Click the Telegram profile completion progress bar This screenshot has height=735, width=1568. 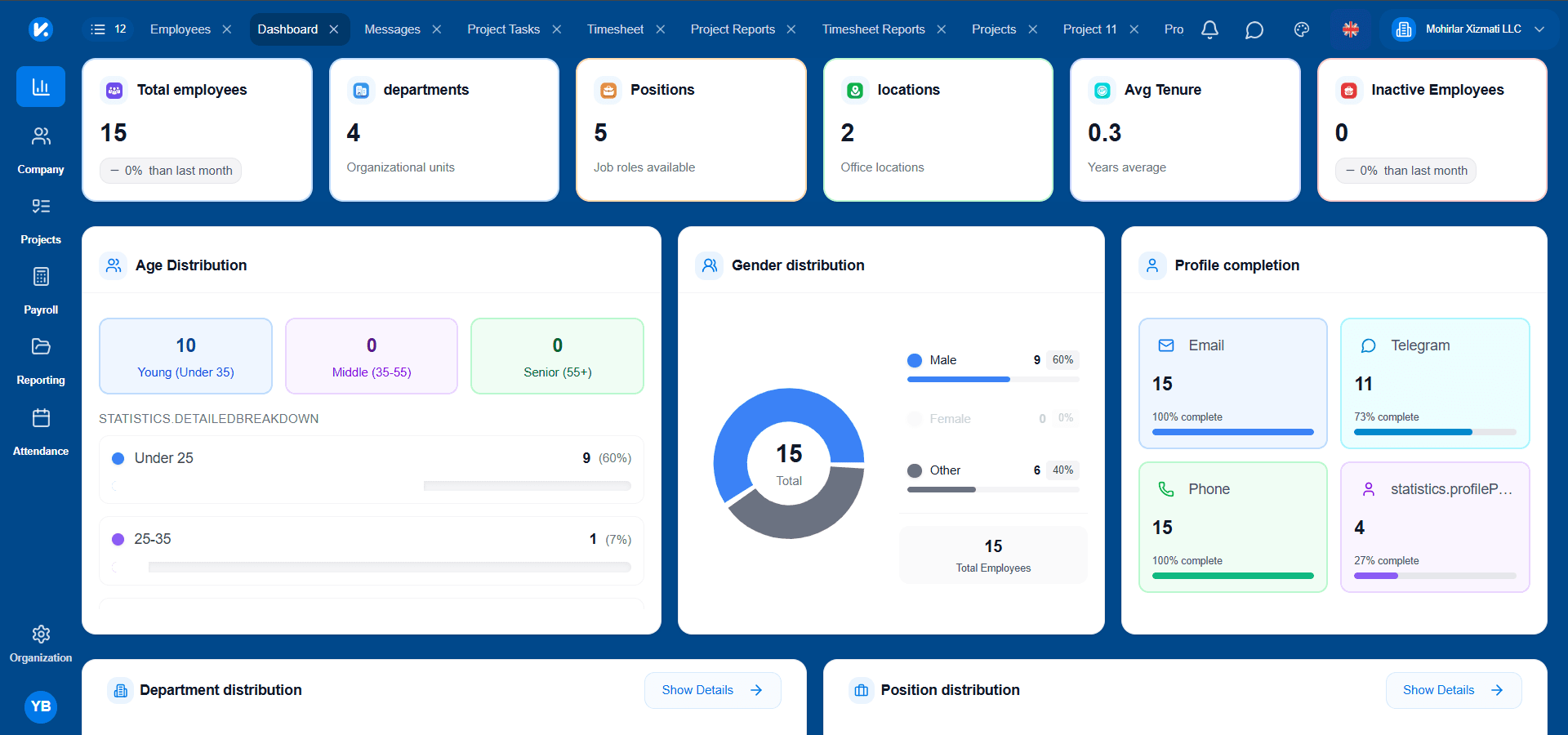(x=1433, y=432)
